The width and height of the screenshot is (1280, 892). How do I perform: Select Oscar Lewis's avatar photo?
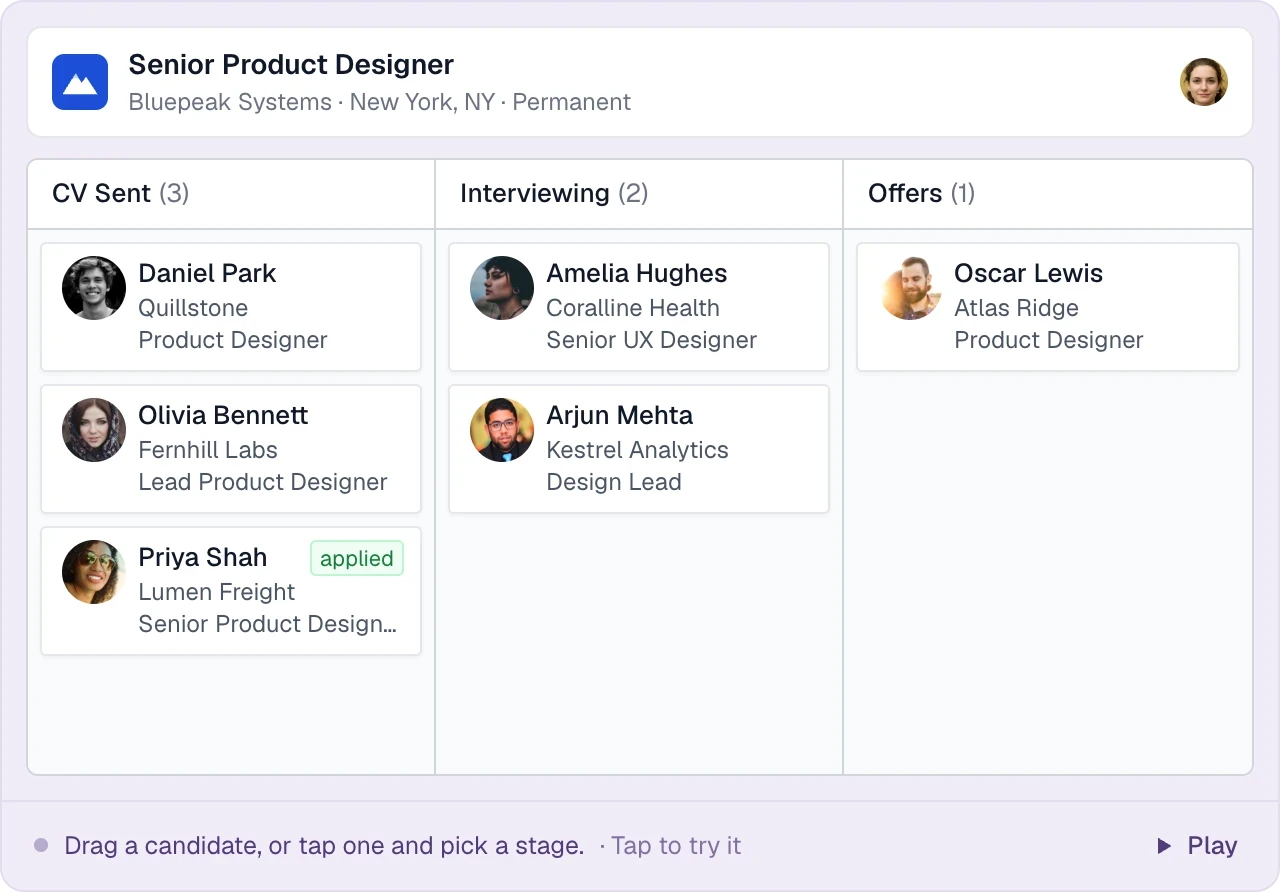pyautogui.click(x=910, y=288)
